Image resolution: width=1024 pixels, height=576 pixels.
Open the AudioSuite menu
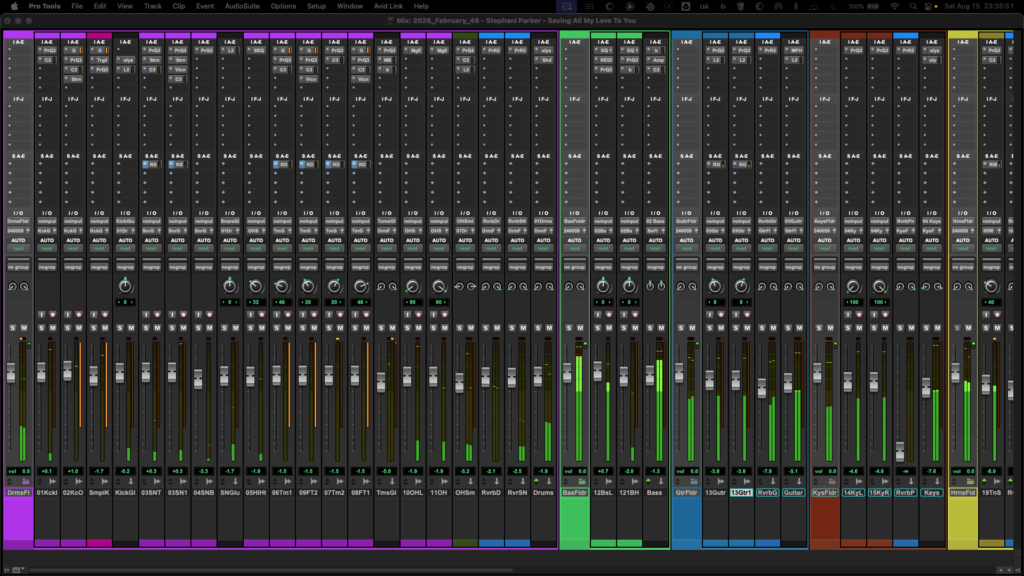(x=242, y=6)
